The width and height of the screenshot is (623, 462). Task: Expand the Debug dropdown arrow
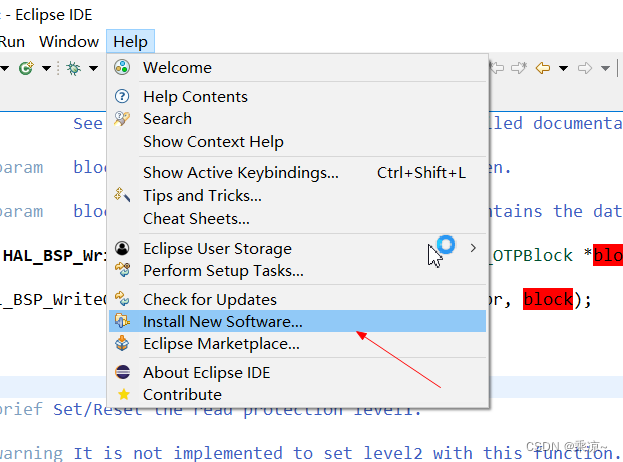[x=93, y=68]
